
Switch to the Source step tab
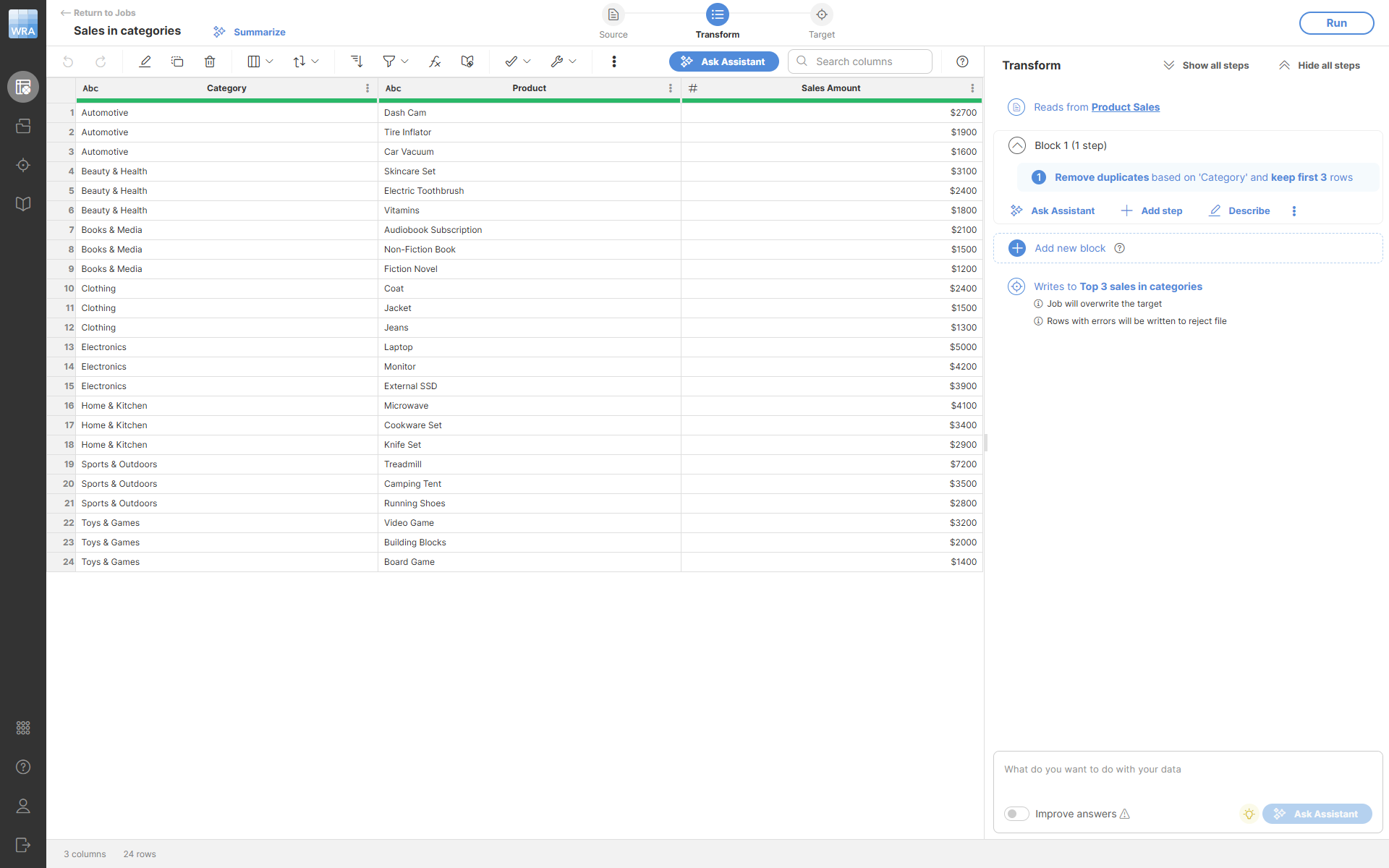(x=613, y=15)
